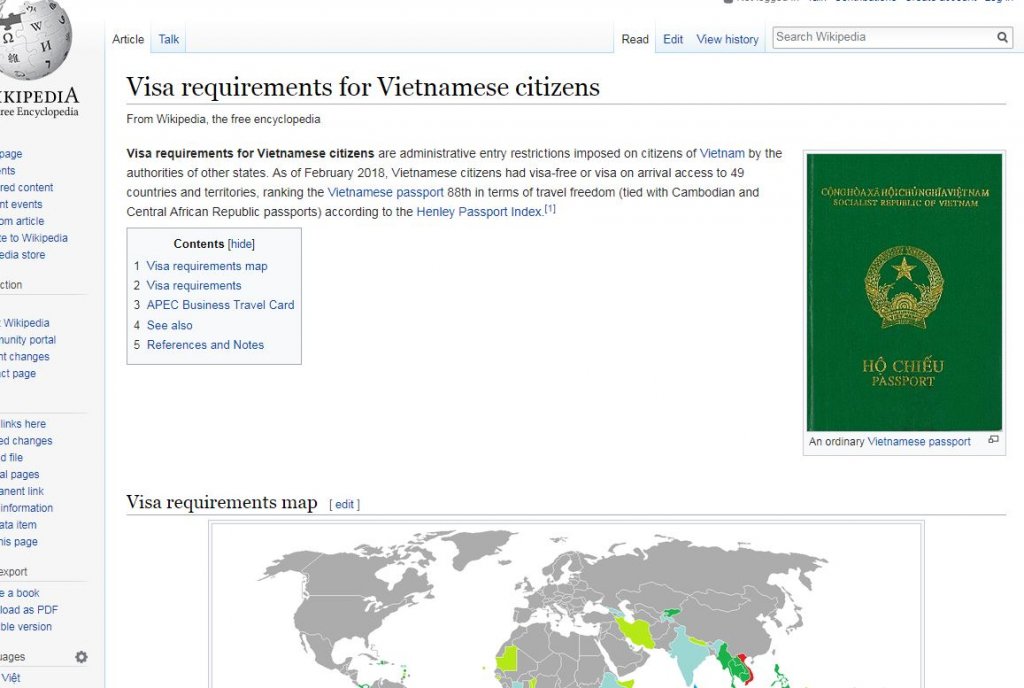The height and width of the screenshot is (688, 1024).
Task: Open the Printable version sidebar link
Action: point(26,627)
